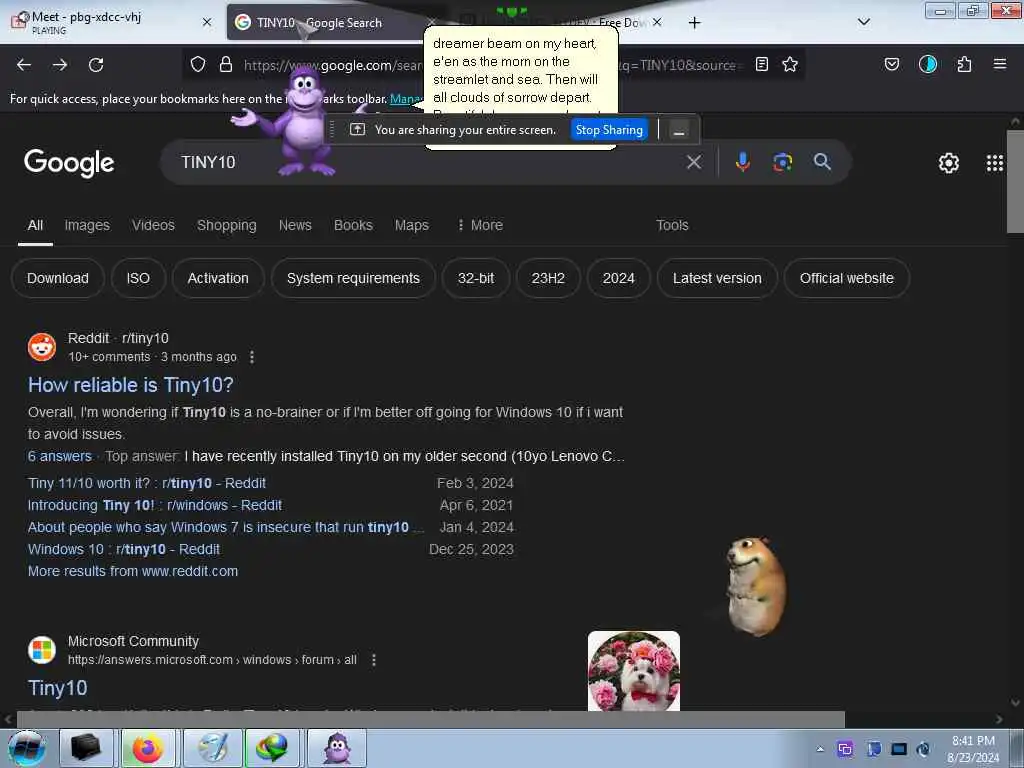This screenshot has height=768, width=1024.
Task: Submit search with magnifier icon
Action: point(822,161)
